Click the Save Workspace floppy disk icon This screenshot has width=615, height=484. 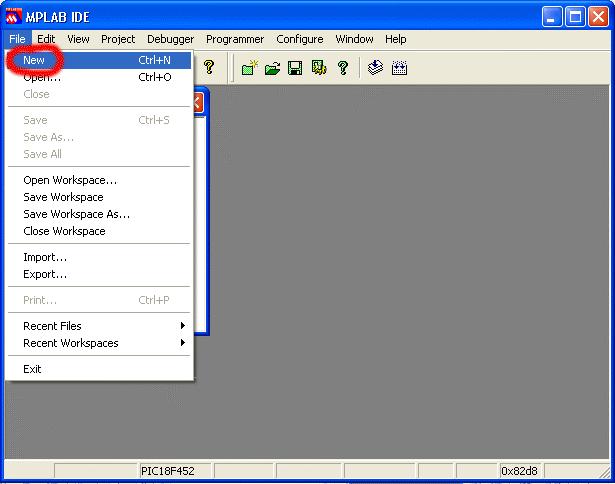pyautogui.click(x=295, y=68)
